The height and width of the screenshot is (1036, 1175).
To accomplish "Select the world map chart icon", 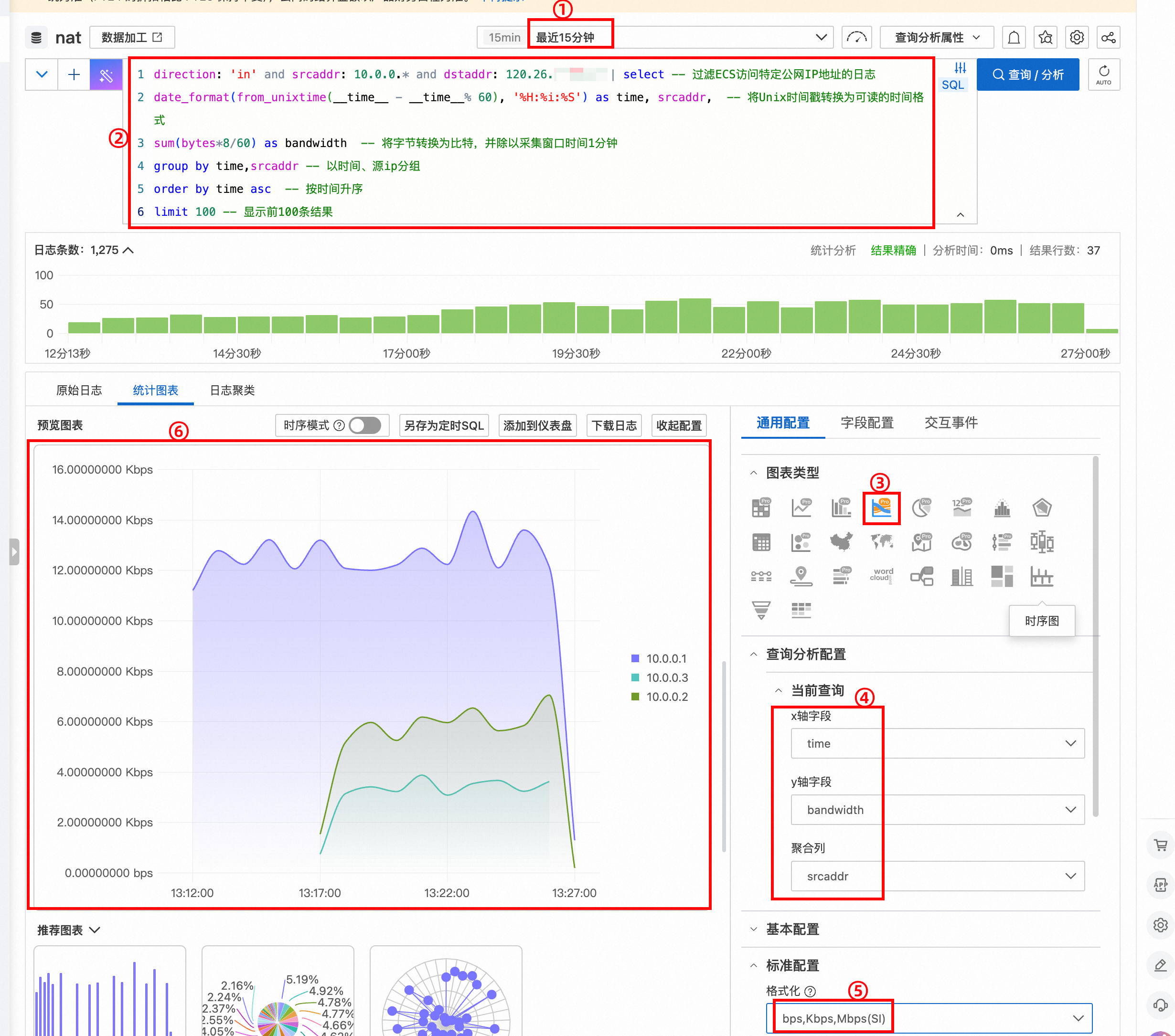I will pos(881,542).
